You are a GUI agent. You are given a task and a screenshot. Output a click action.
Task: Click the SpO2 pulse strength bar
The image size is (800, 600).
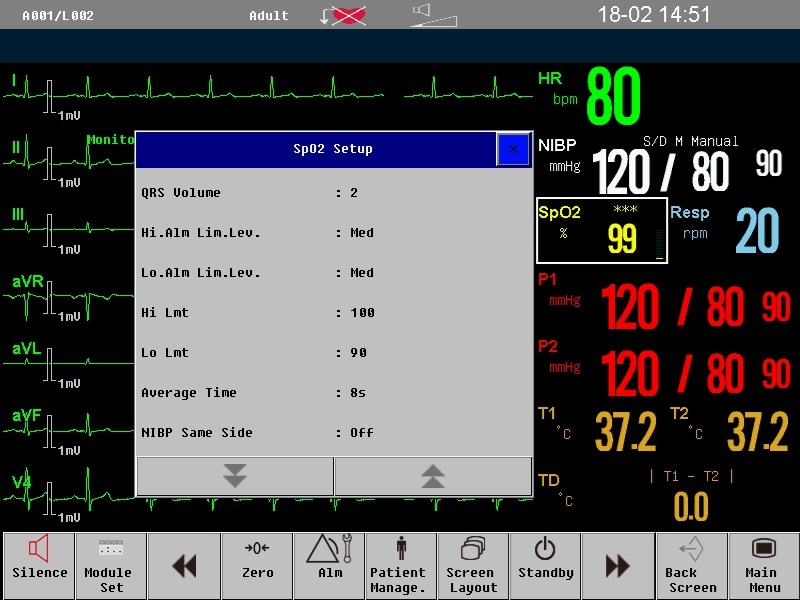tap(659, 244)
